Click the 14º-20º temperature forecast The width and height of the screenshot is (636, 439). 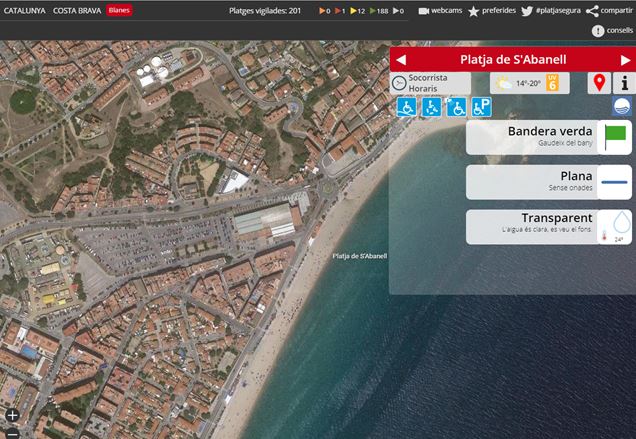pos(528,84)
